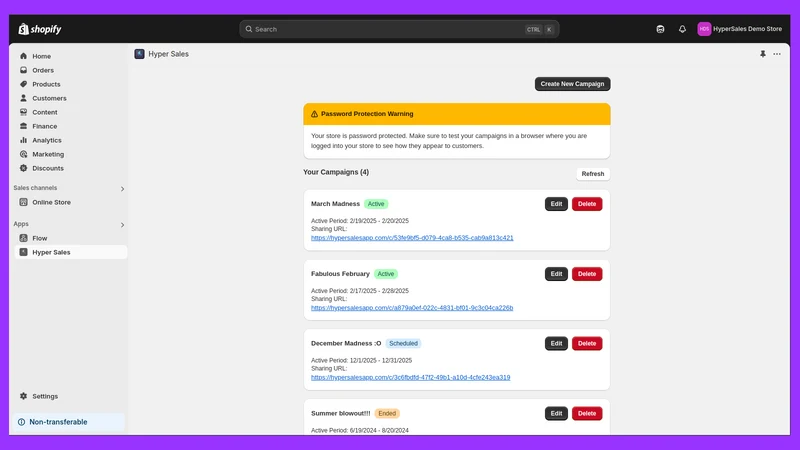Click the Marketing target icon
The width and height of the screenshot is (800, 450).
click(x=23, y=154)
